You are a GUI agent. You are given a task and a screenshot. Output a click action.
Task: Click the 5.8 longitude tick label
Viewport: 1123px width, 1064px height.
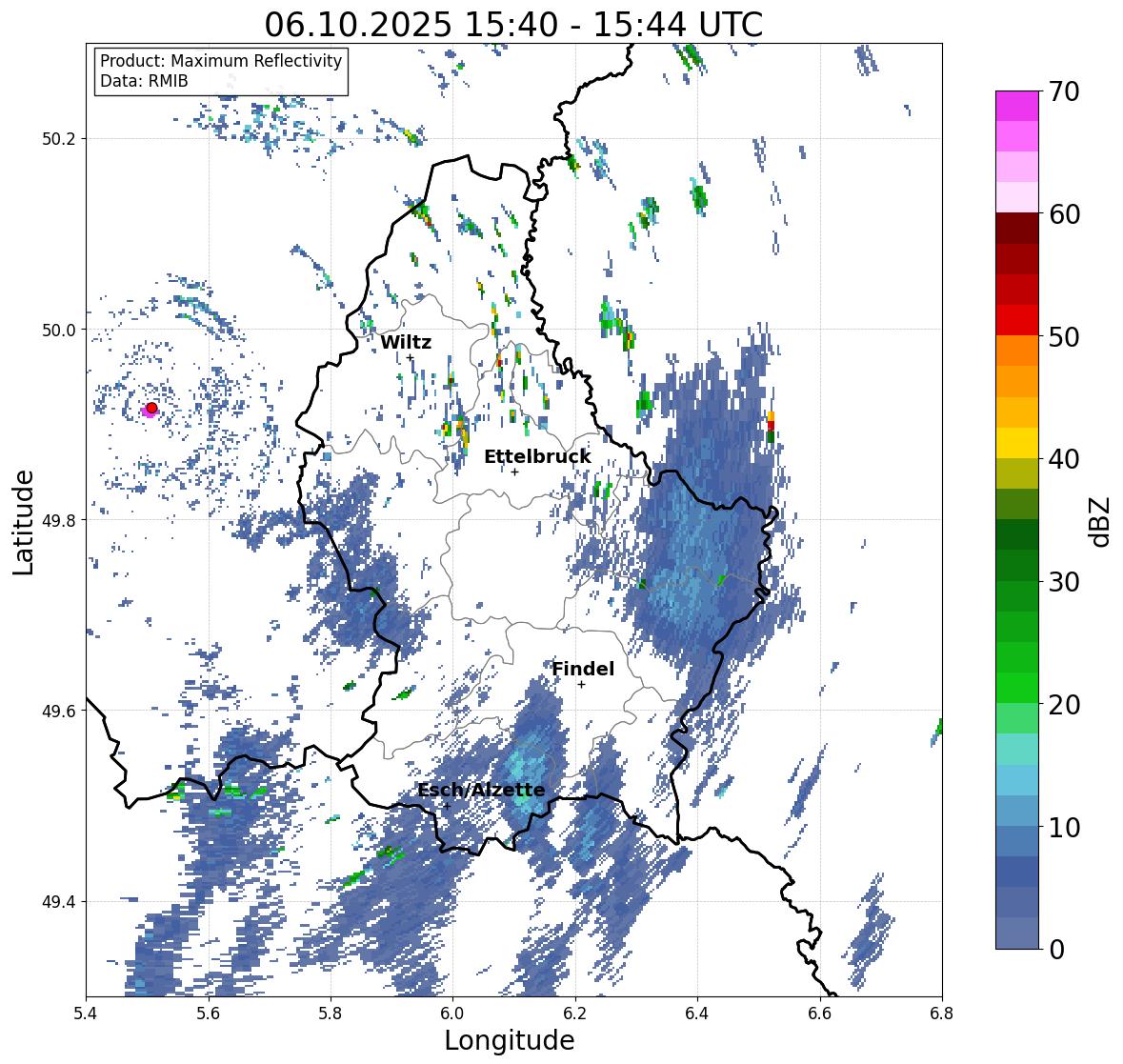click(x=331, y=1013)
